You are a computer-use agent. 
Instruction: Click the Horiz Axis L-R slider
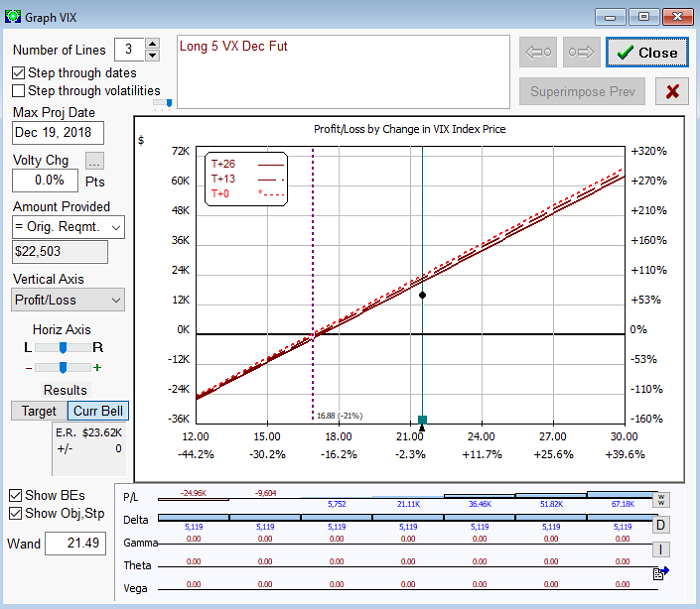[x=63, y=347]
